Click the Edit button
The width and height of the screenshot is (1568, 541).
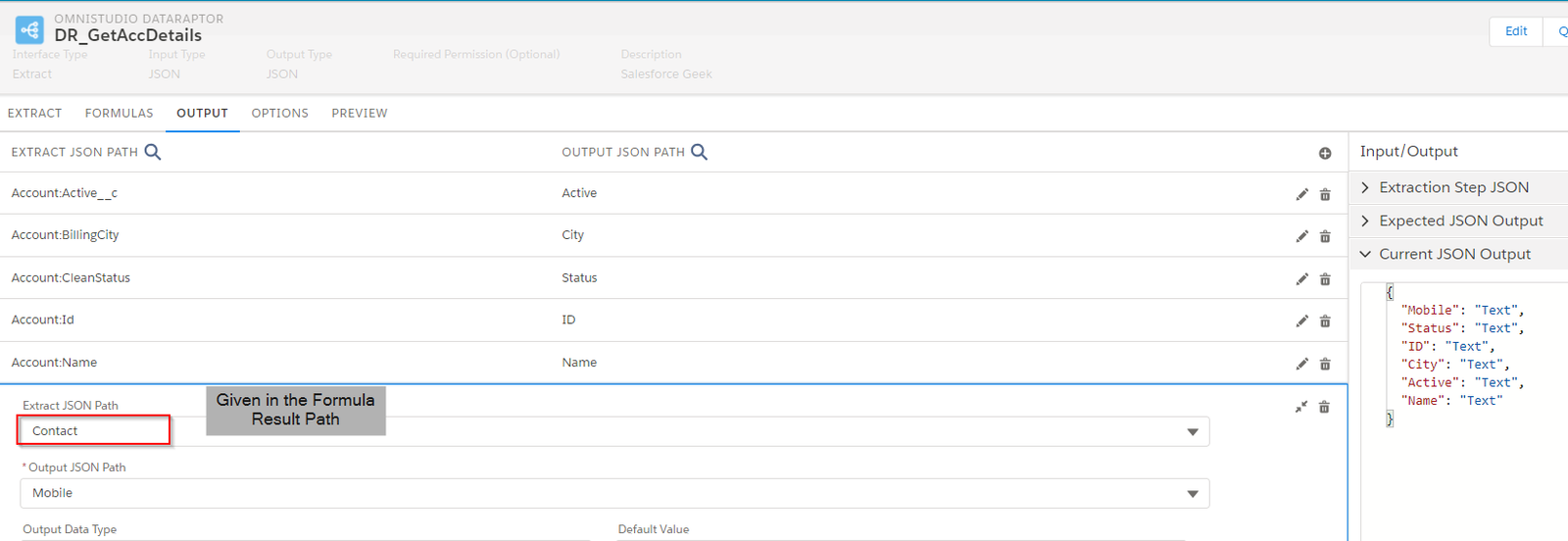coord(1516,31)
